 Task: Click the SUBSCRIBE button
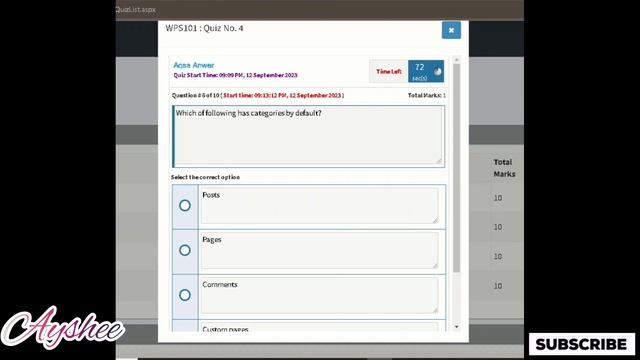point(582,344)
